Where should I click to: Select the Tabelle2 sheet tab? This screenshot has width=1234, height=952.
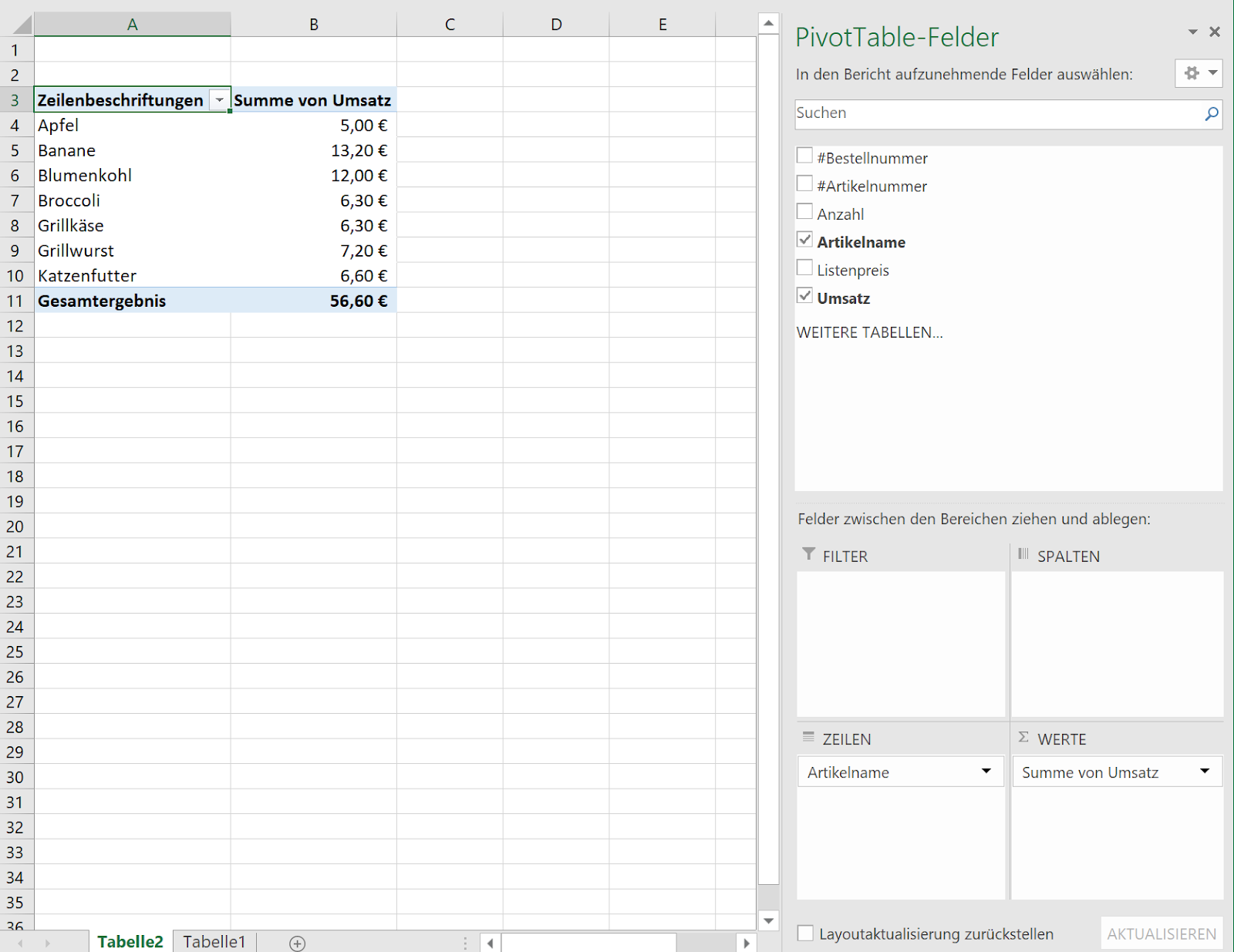pos(130,942)
